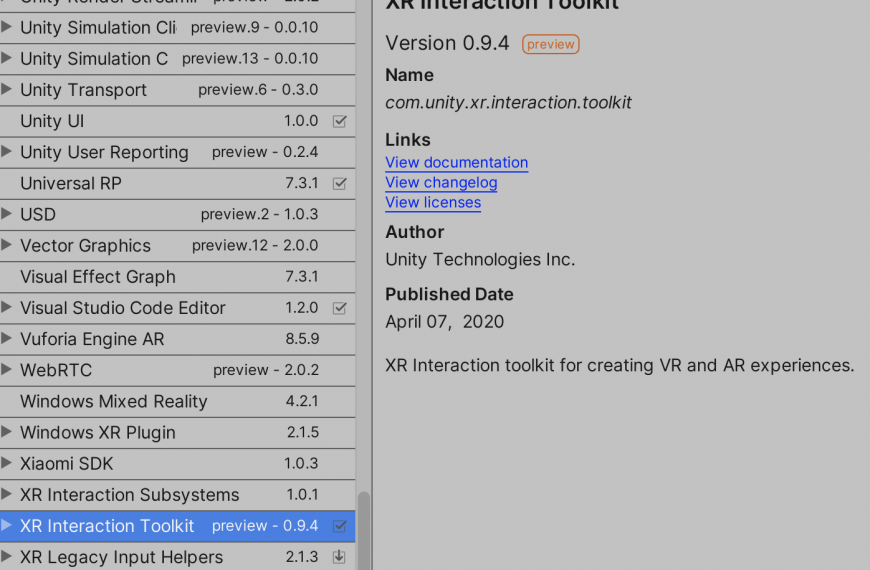Expand the Vuforia Engine AR versions arrow

pos(6,338)
